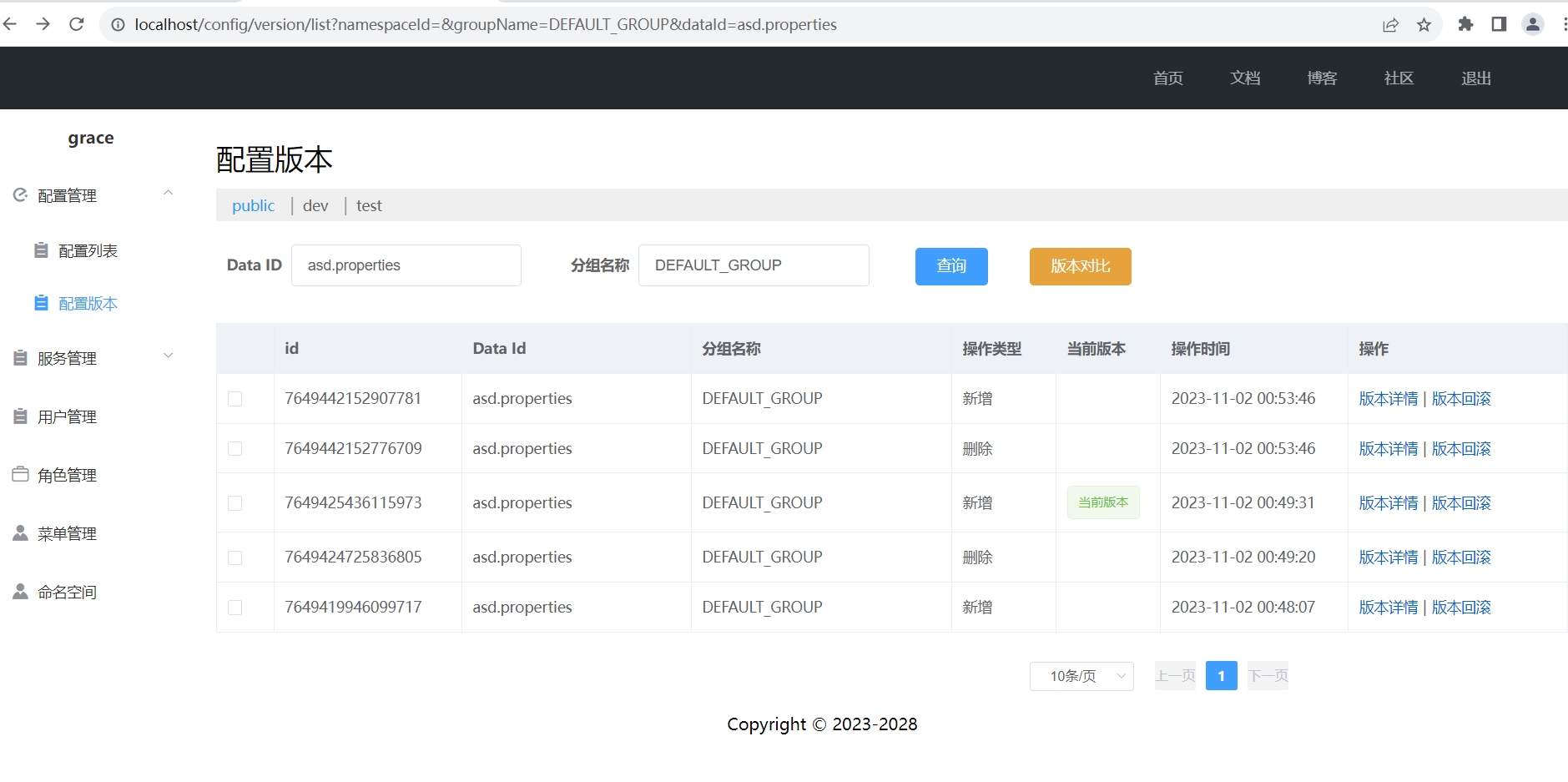Viewport: 1568px width, 782px height.
Task: Open 社区 in top navigation
Action: pyautogui.click(x=1399, y=78)
